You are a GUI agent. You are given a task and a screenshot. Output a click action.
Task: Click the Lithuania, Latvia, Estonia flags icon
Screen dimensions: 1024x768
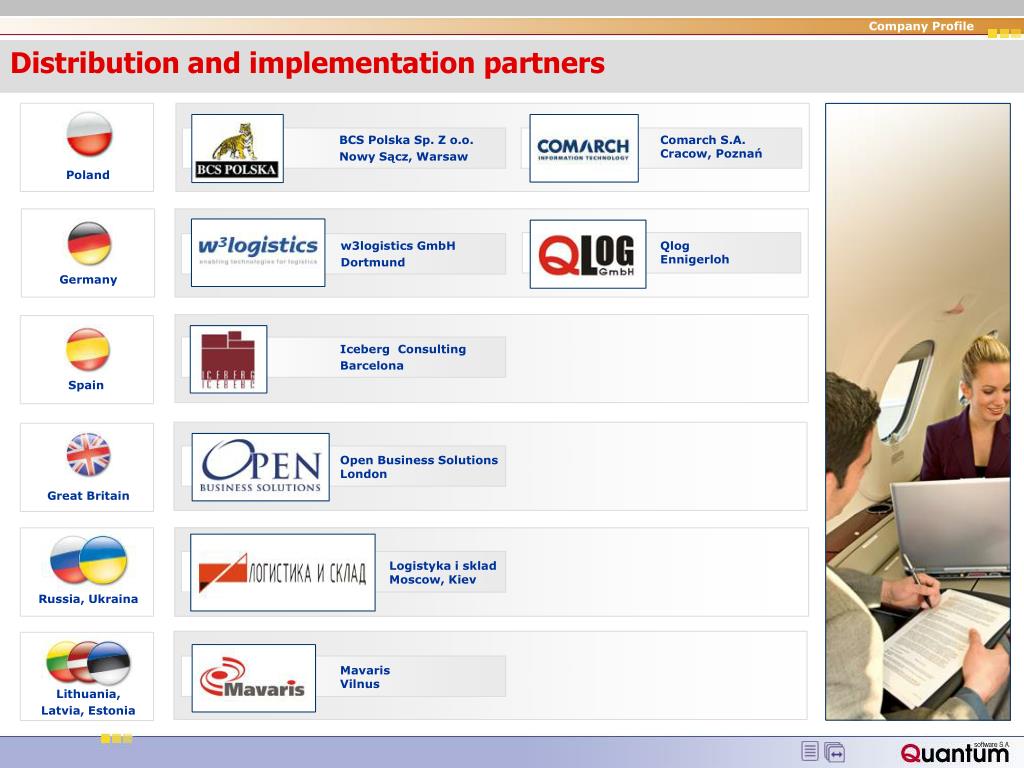(88, 662)
